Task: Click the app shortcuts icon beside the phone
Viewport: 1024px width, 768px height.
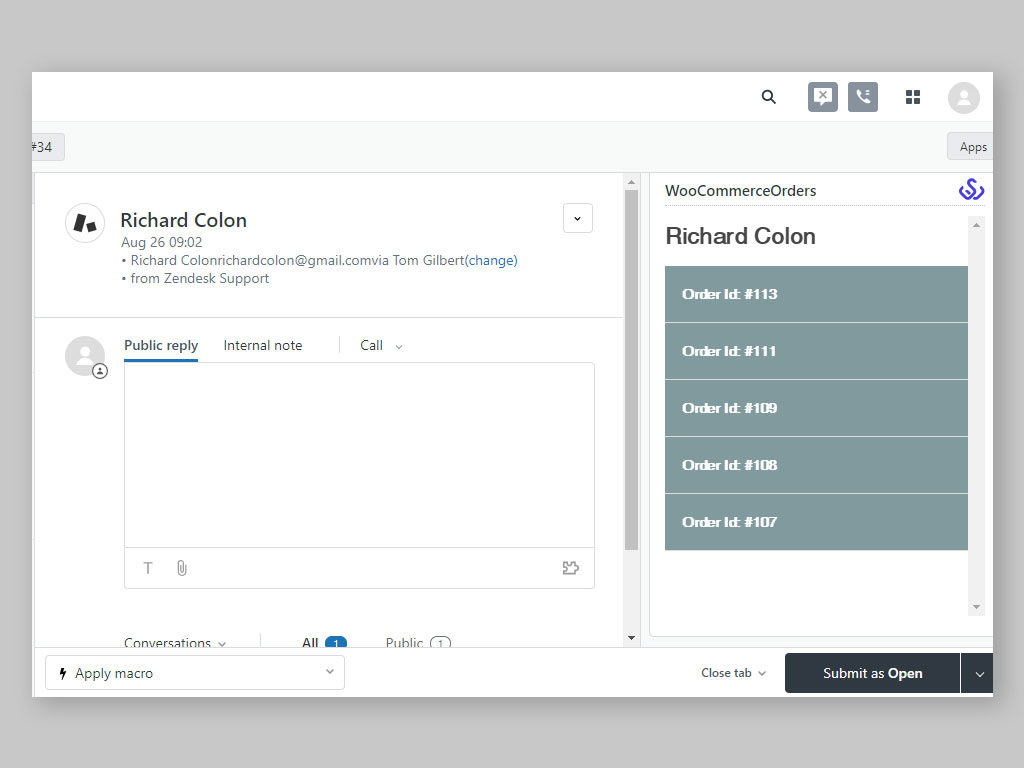Action: [x=822, y=97]
